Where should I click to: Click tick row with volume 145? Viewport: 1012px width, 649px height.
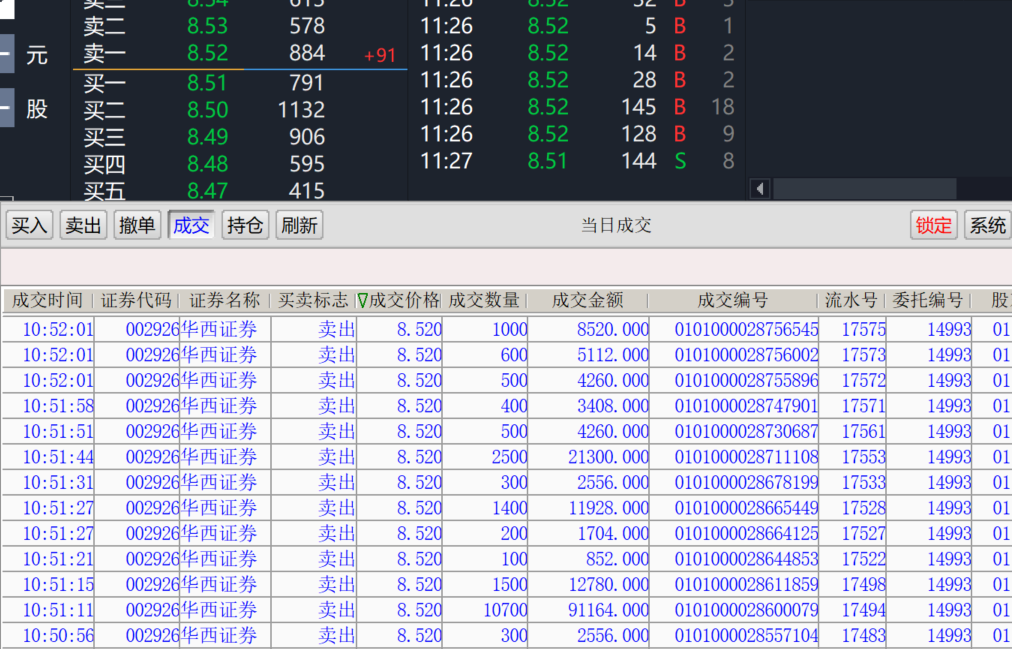point(578,107)
